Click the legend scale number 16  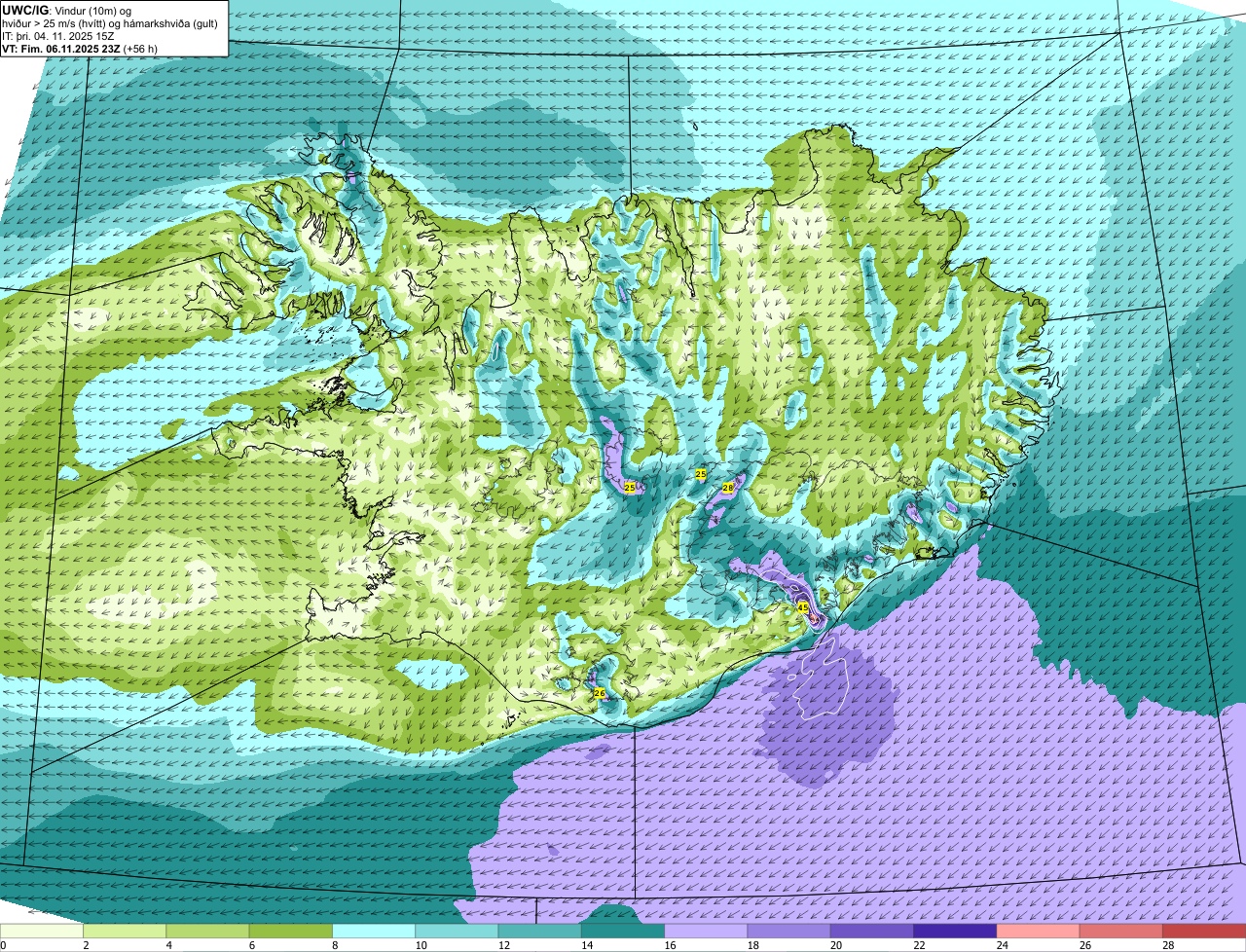coord(669,945)
